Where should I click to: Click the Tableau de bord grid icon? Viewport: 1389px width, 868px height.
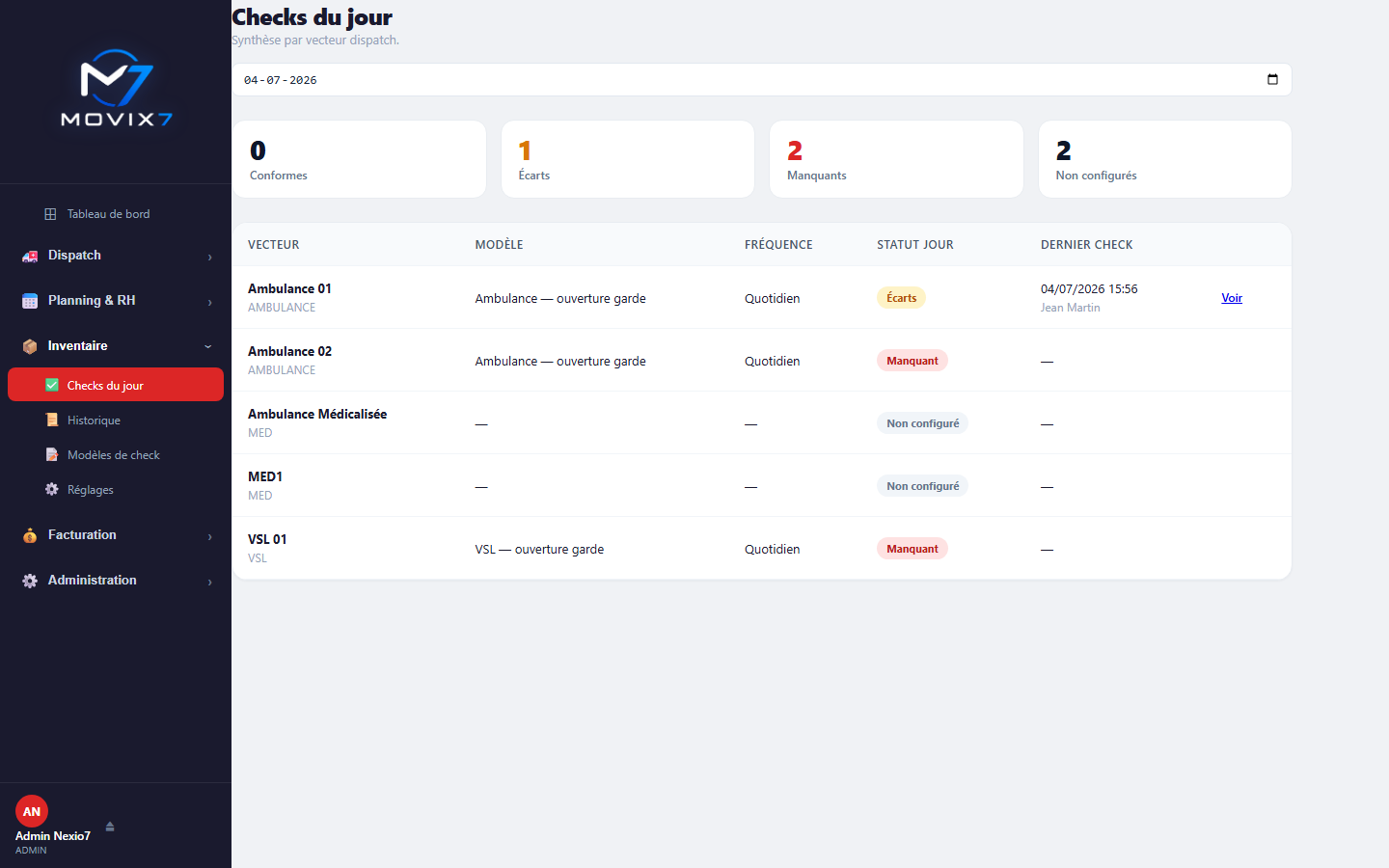tap(50, 214)
